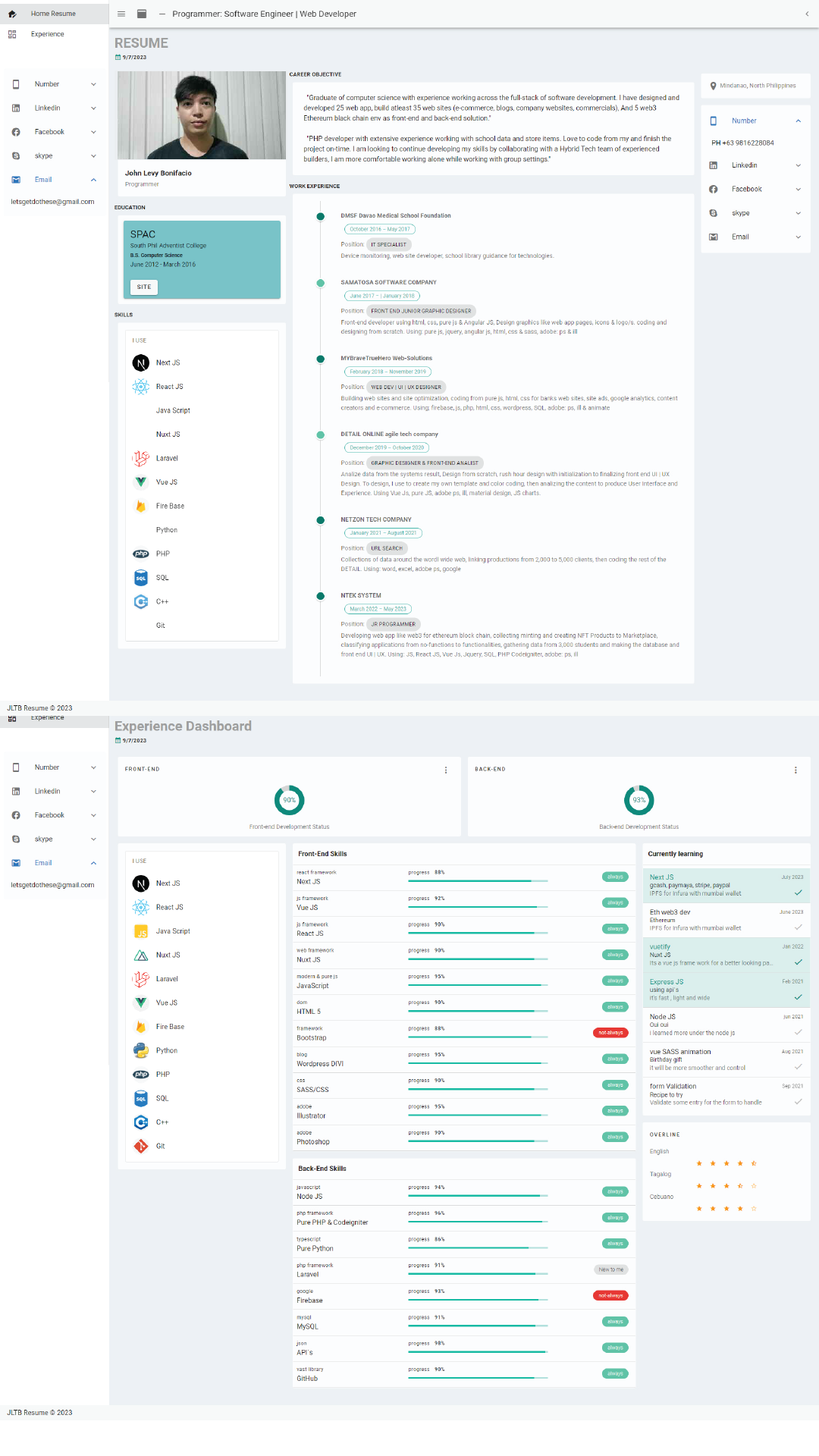Expand skype in the right contact card
The height and width of the screenshot is (1456, 819).
(799, 213)
